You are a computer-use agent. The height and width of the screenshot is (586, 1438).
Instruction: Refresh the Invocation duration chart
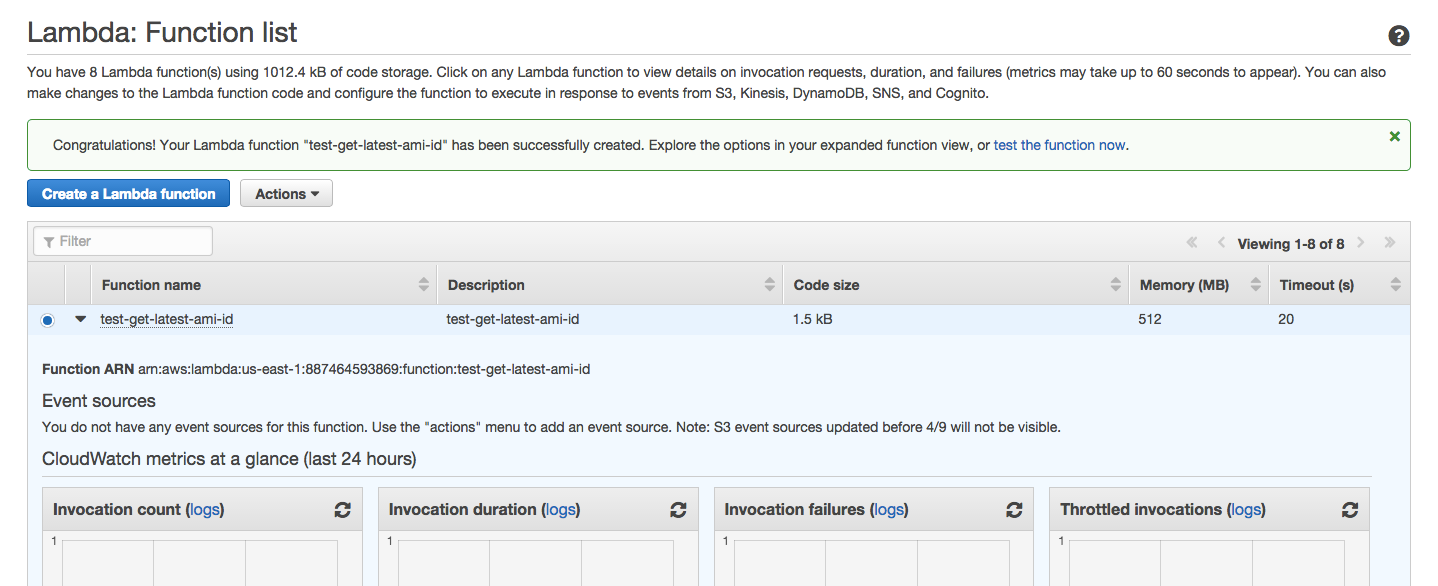[x=678, y=509]
